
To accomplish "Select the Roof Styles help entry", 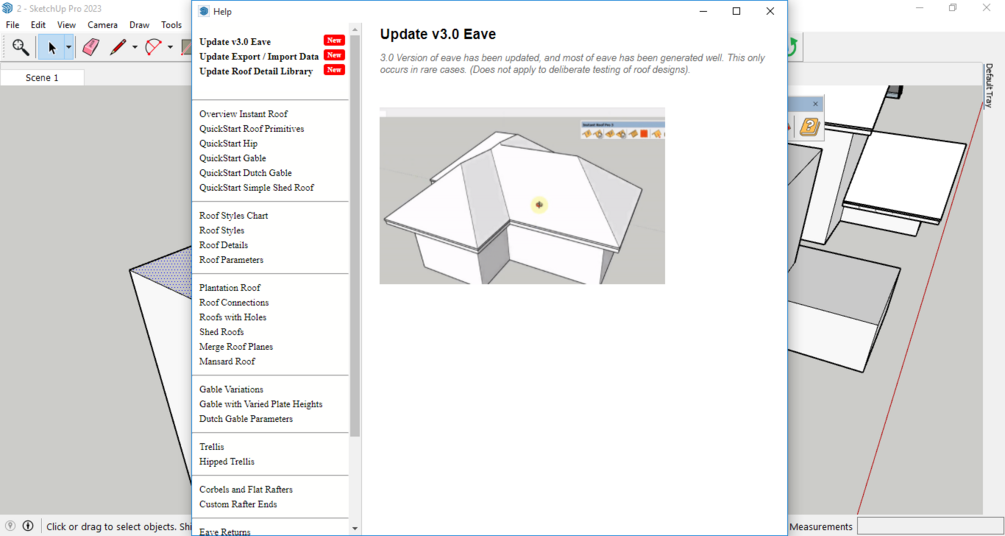I will (222, 231).
